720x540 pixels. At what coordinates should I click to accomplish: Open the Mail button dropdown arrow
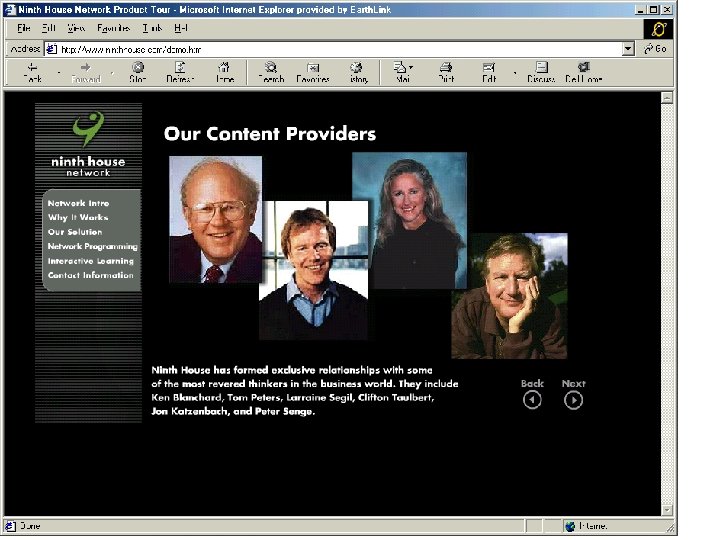pyautogui.click(x=411, y=67)
